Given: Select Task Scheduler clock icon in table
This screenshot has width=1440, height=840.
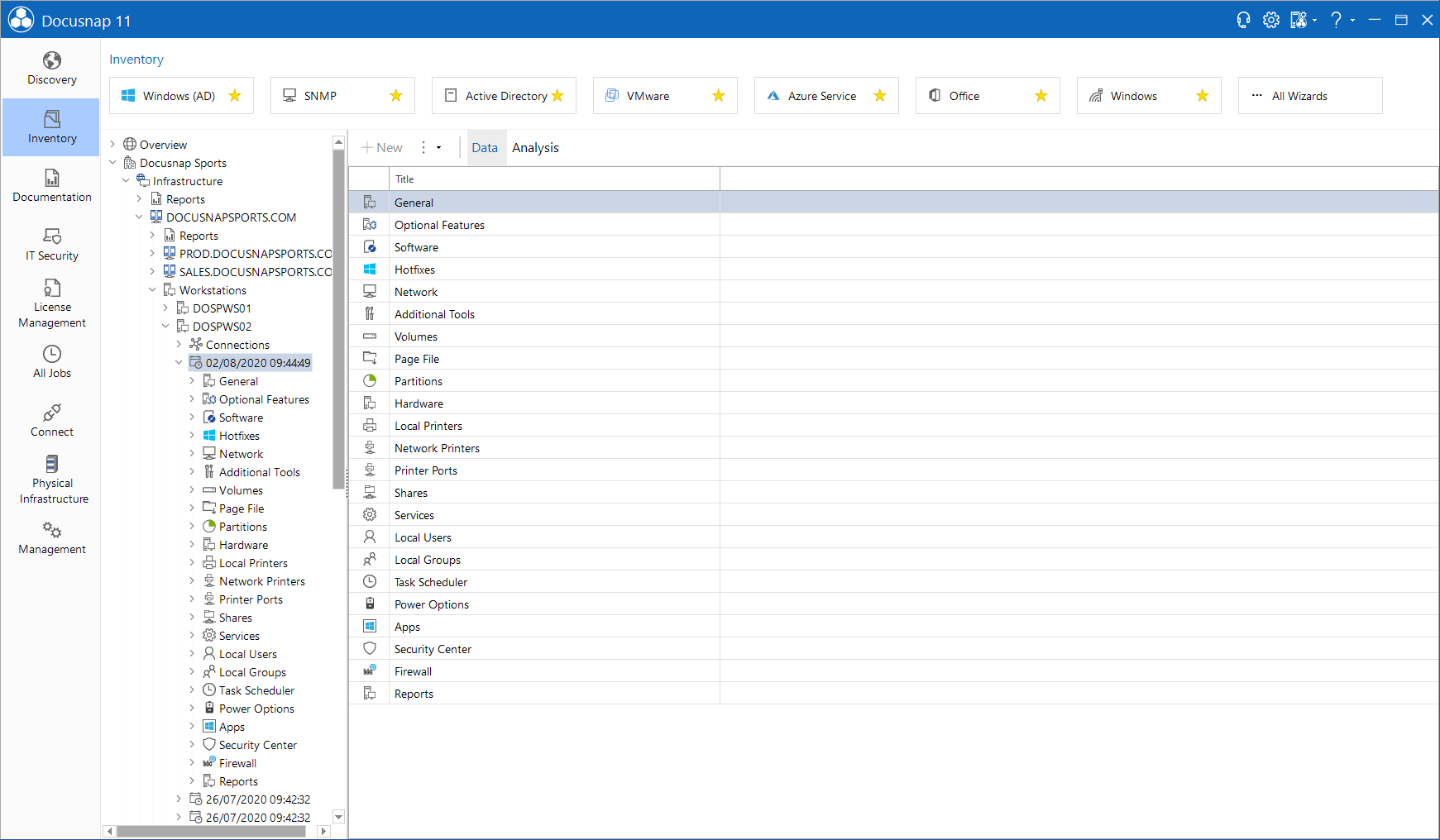Looking at the screenshot, I should [x=370, y=582].
